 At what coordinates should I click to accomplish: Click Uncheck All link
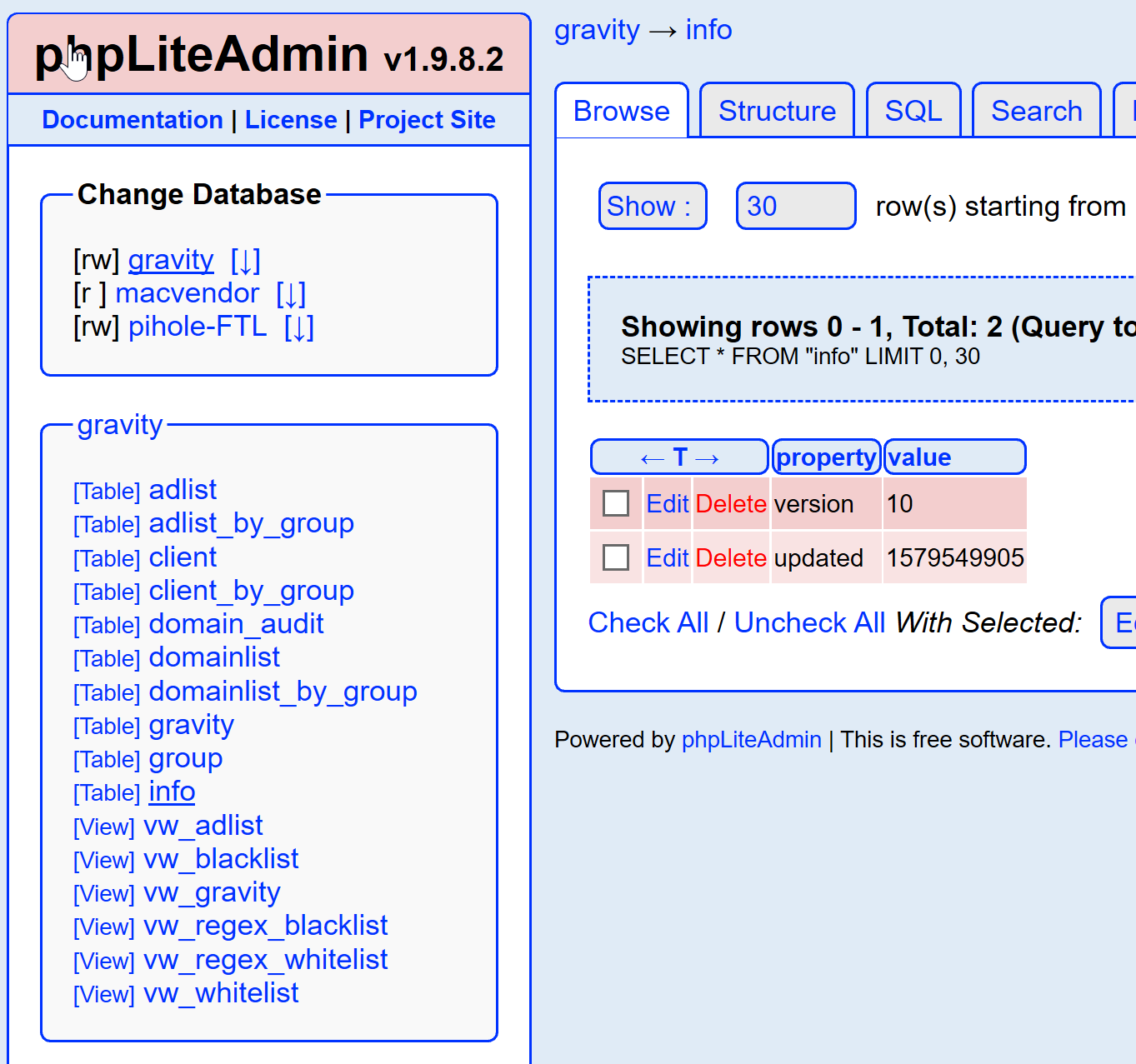pyautogui.click(x=809, y=622)
